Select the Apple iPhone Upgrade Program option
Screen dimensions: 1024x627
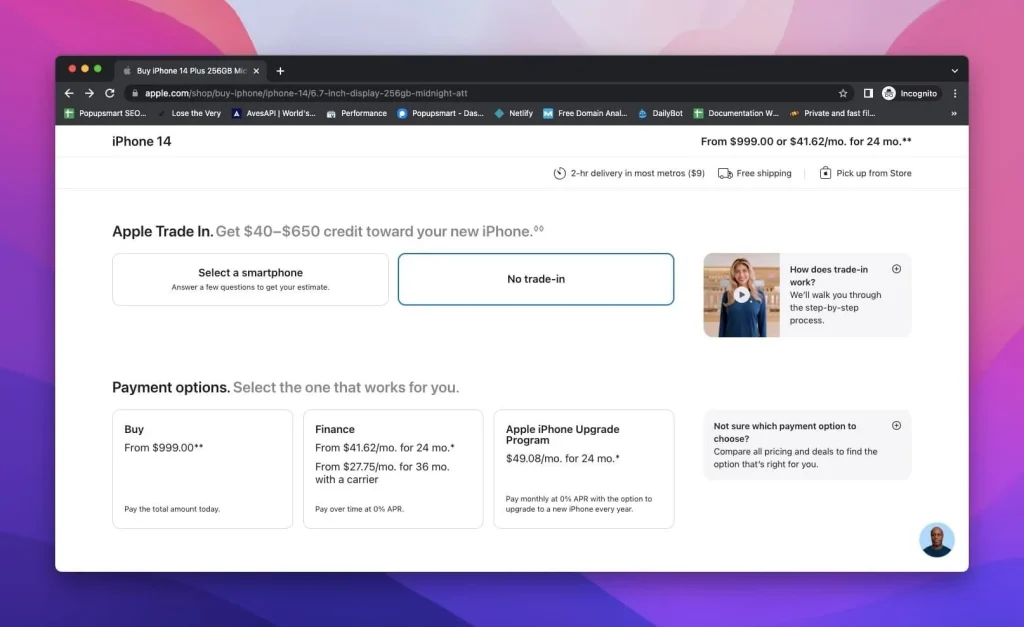click(584, 469)
